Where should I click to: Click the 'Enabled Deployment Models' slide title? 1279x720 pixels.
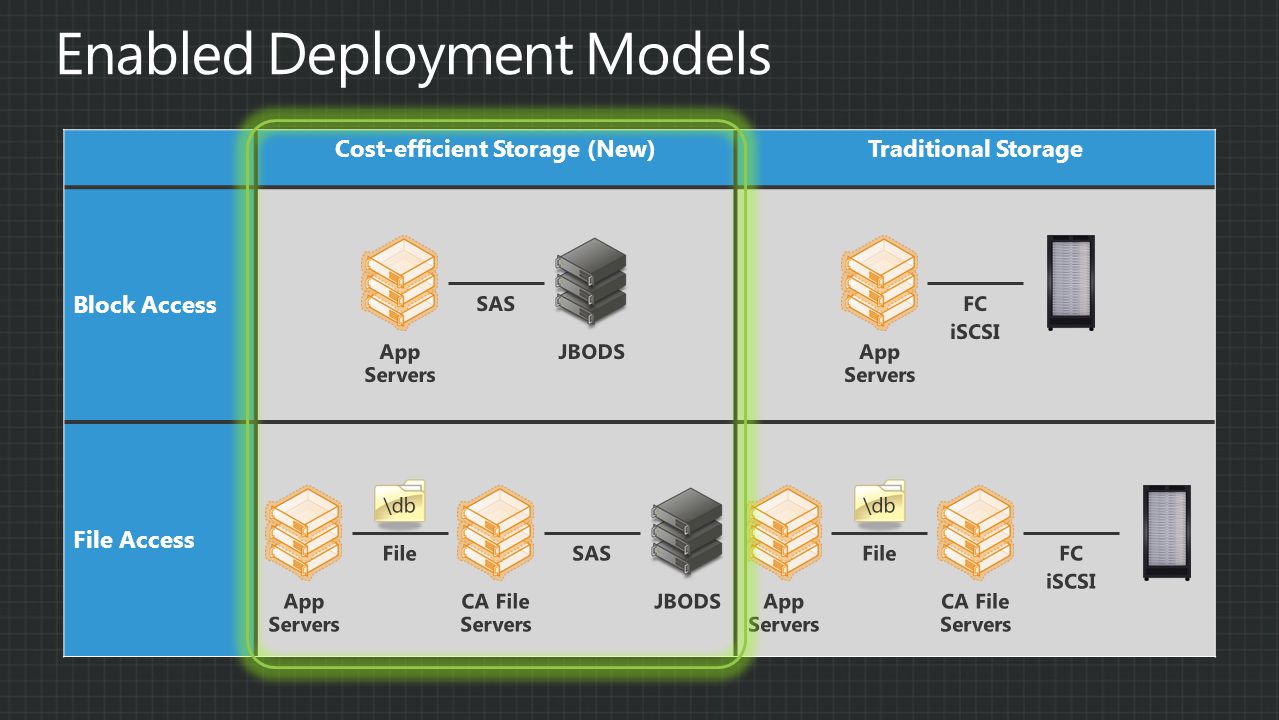click(413, 56)
